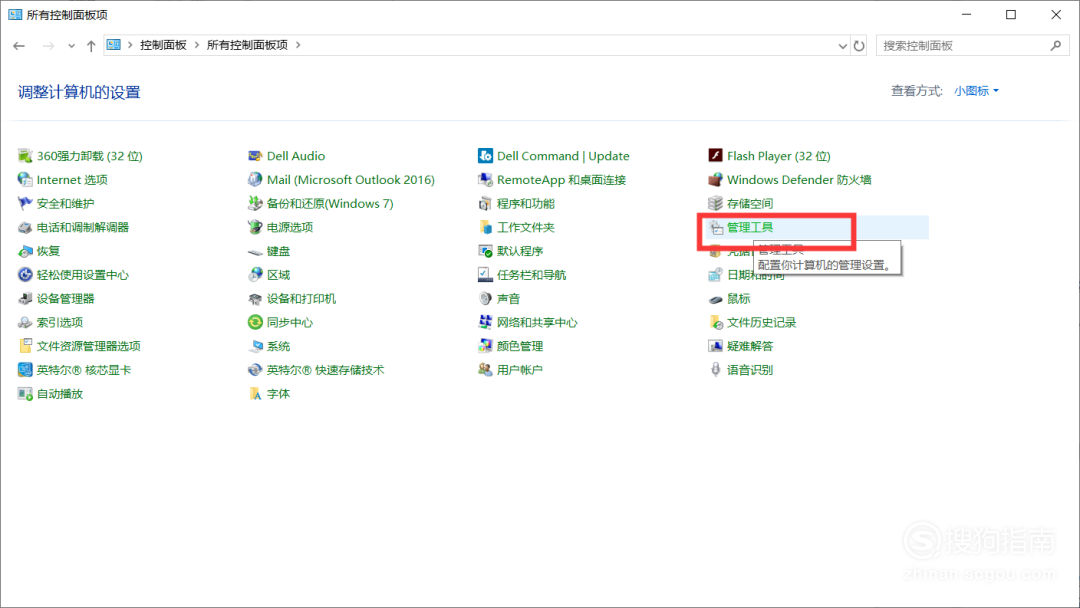
Task: Open 备份和还原(Windows 7) link
Action: [330, 204]
